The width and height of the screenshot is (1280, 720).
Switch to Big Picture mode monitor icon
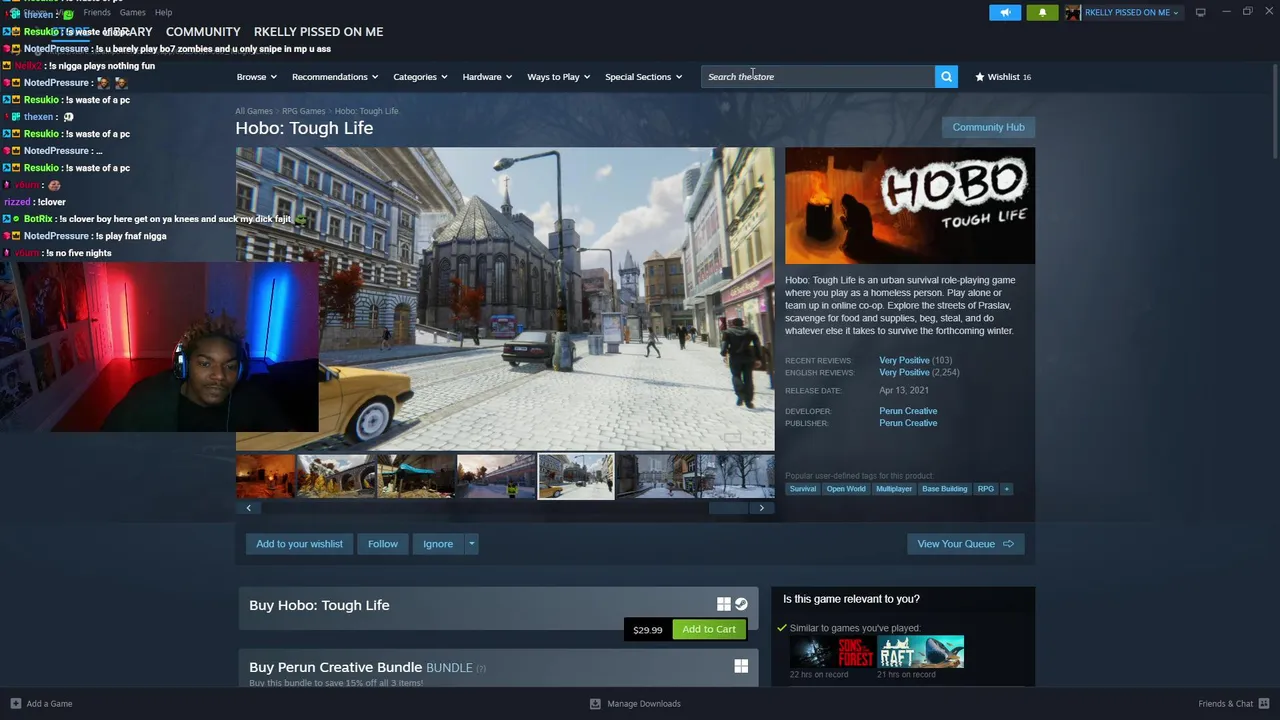pos(1200,12)
